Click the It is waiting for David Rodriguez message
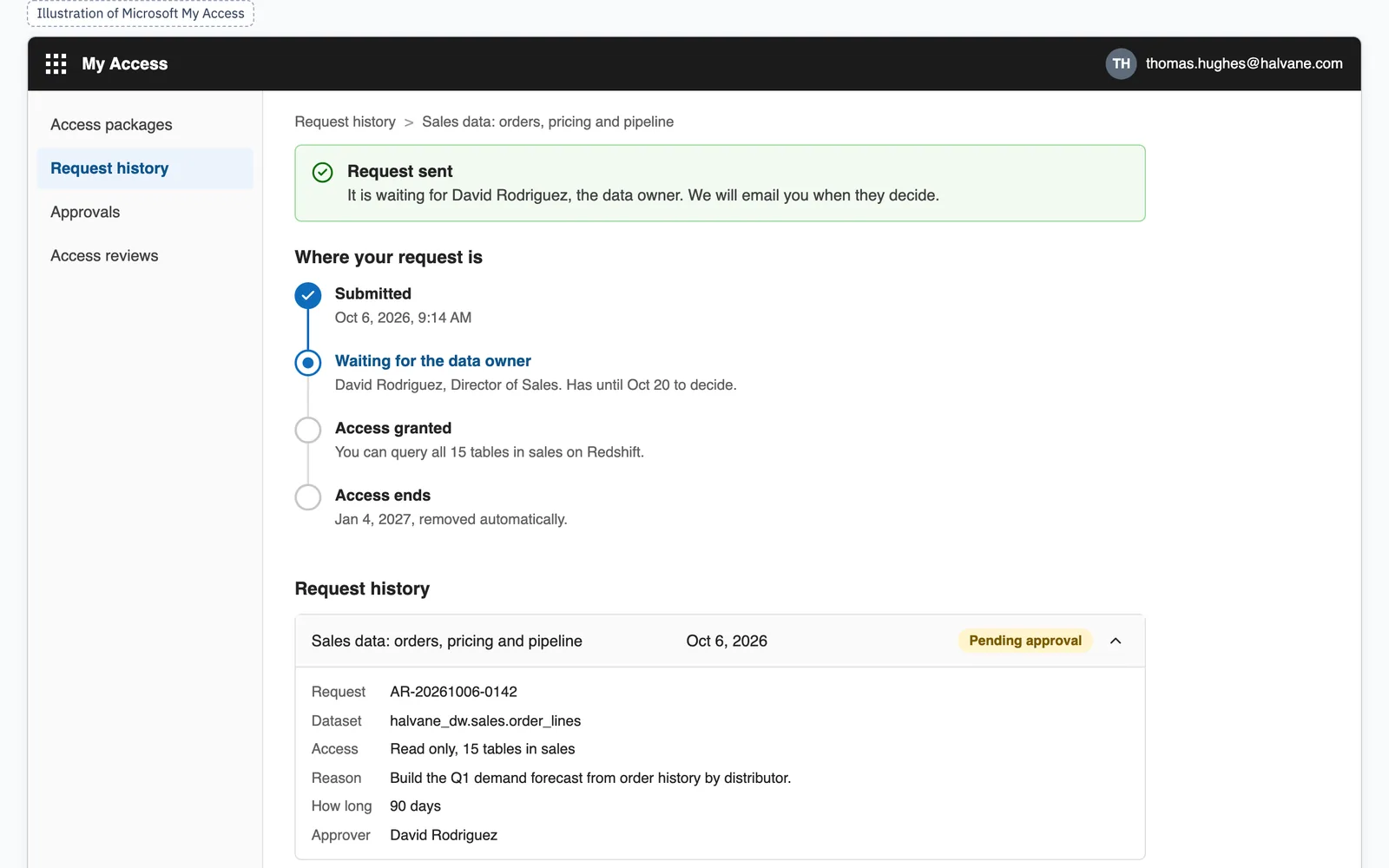 point(643,195)
